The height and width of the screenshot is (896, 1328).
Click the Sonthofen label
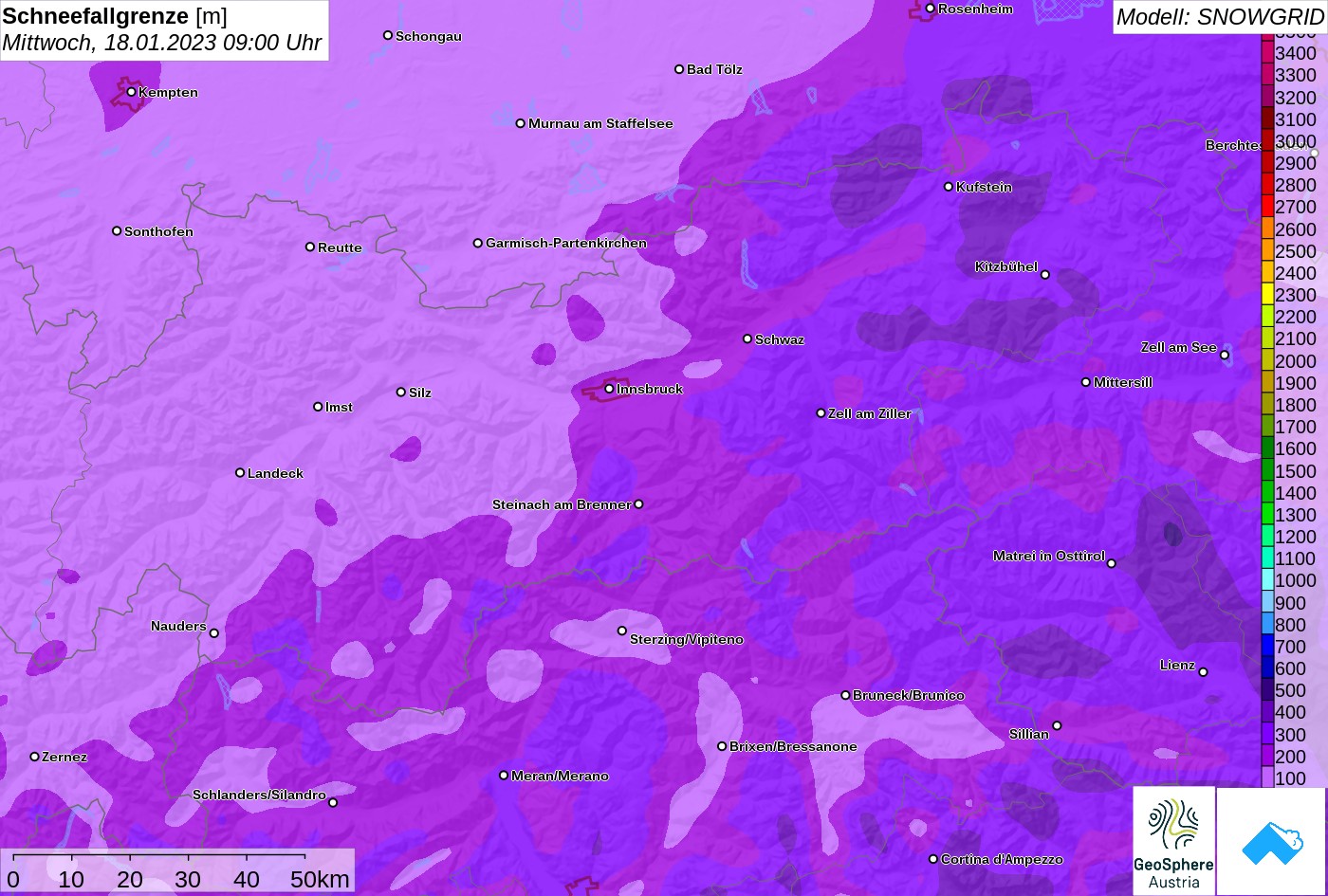coord(158,231)
